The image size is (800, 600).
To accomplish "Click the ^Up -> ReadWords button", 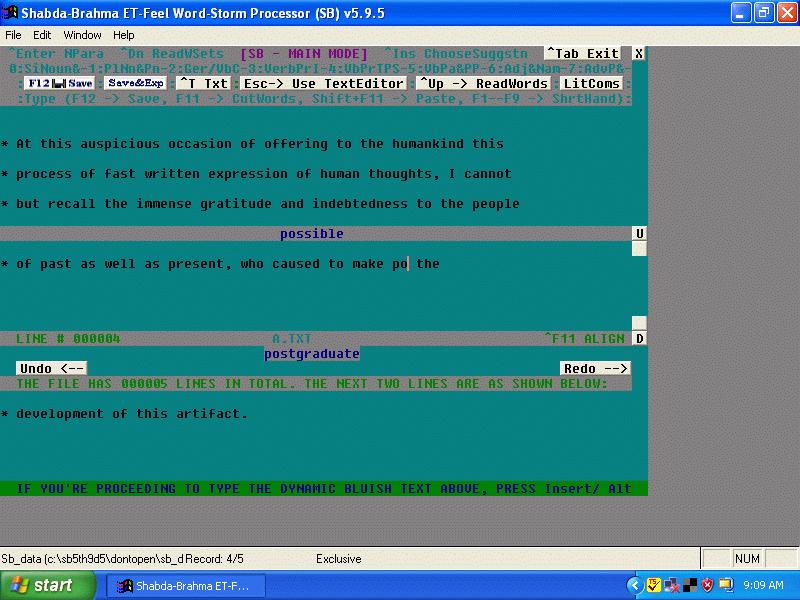I will (x=484, y=83).
